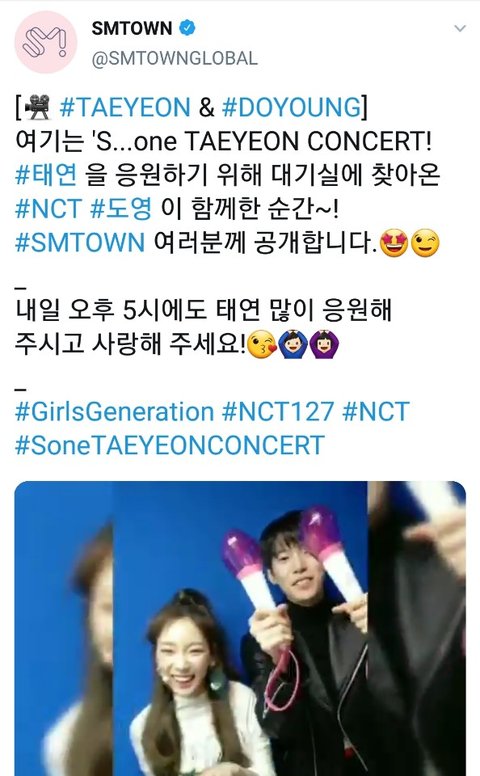Viewport: 480px width, 776px height.
Task: Click the blue verified badge
Action: [187, 28]
